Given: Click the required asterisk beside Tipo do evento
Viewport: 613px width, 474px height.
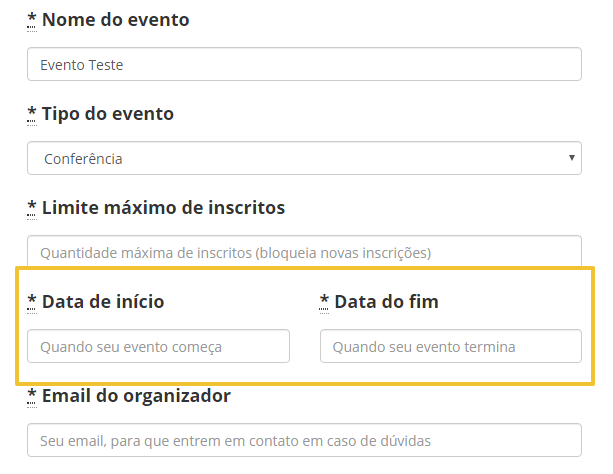Looking at the screenshot, I should tap(32, 113).
